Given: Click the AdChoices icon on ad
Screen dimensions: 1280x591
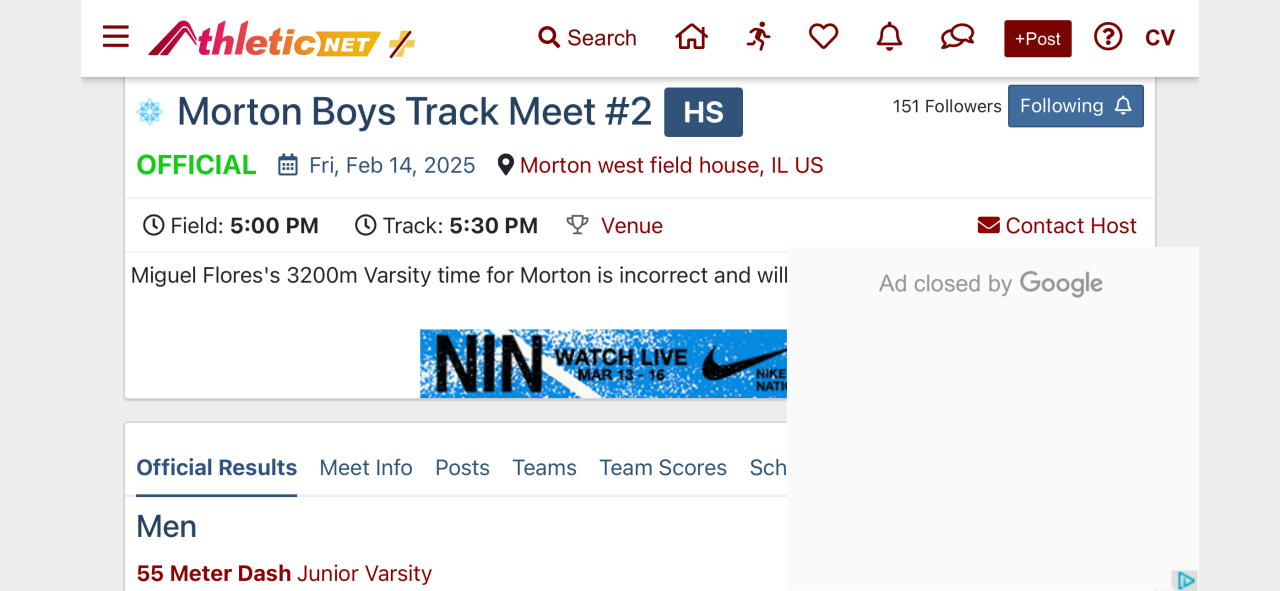Looking at the screenshot, I should pyautogui.click(x=1185, y=580).
